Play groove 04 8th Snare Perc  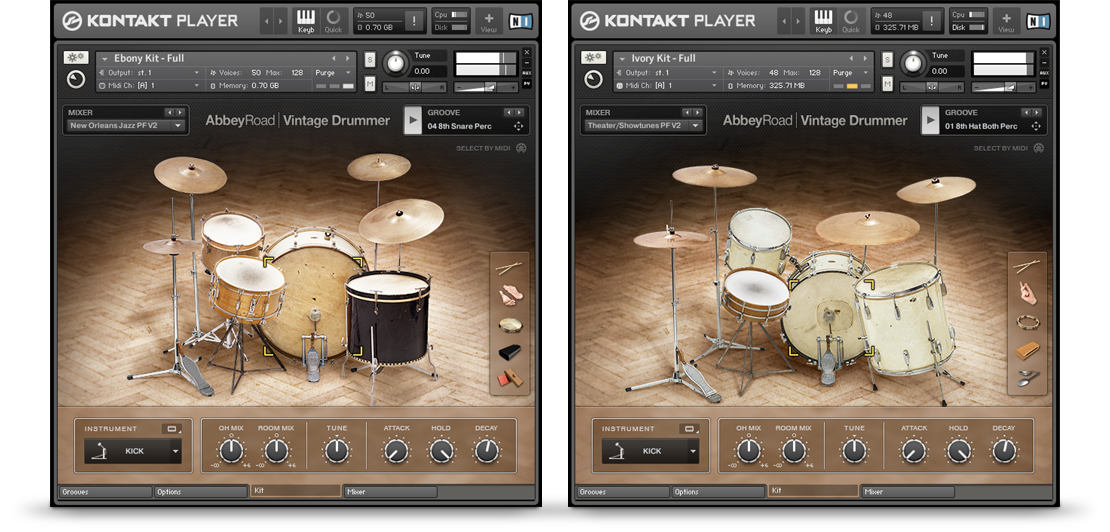click(413, 120)
